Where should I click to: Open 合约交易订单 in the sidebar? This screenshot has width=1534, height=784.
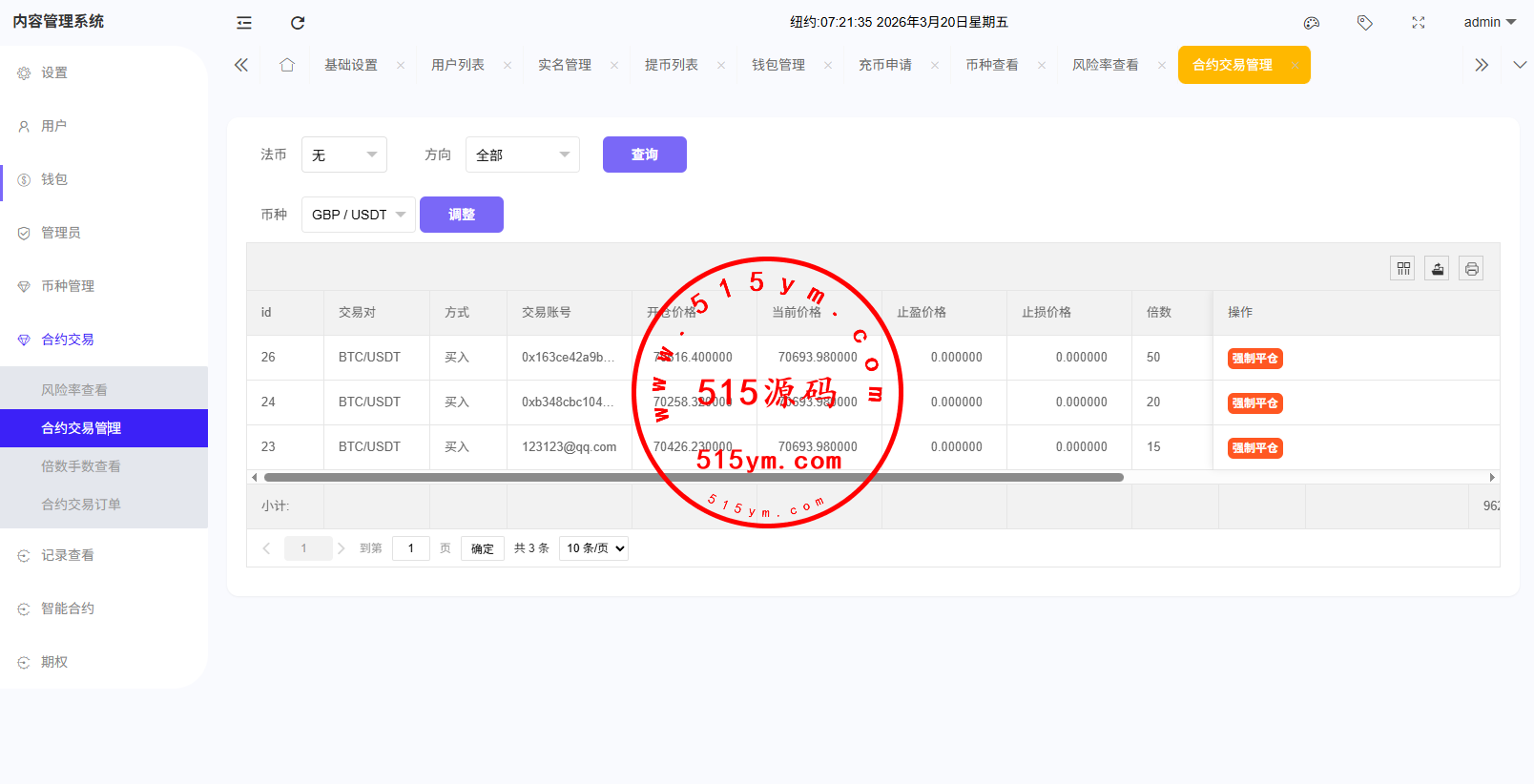(81, 505)
